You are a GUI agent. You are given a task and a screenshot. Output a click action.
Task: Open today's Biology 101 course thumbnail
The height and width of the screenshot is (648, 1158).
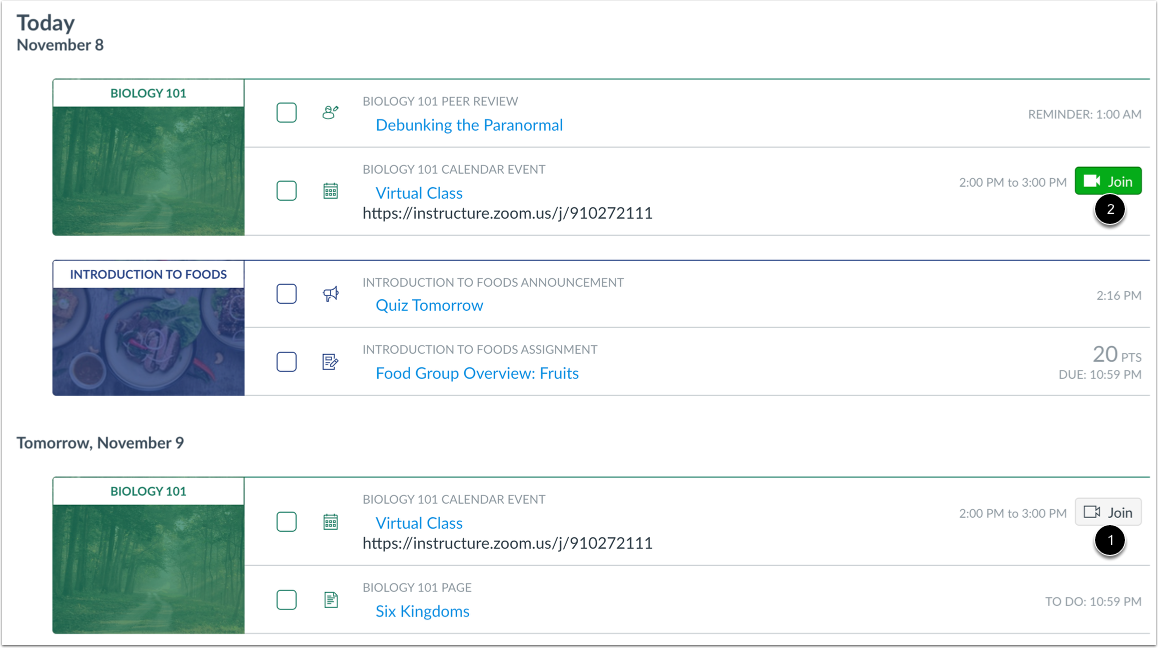coord(148,170)
